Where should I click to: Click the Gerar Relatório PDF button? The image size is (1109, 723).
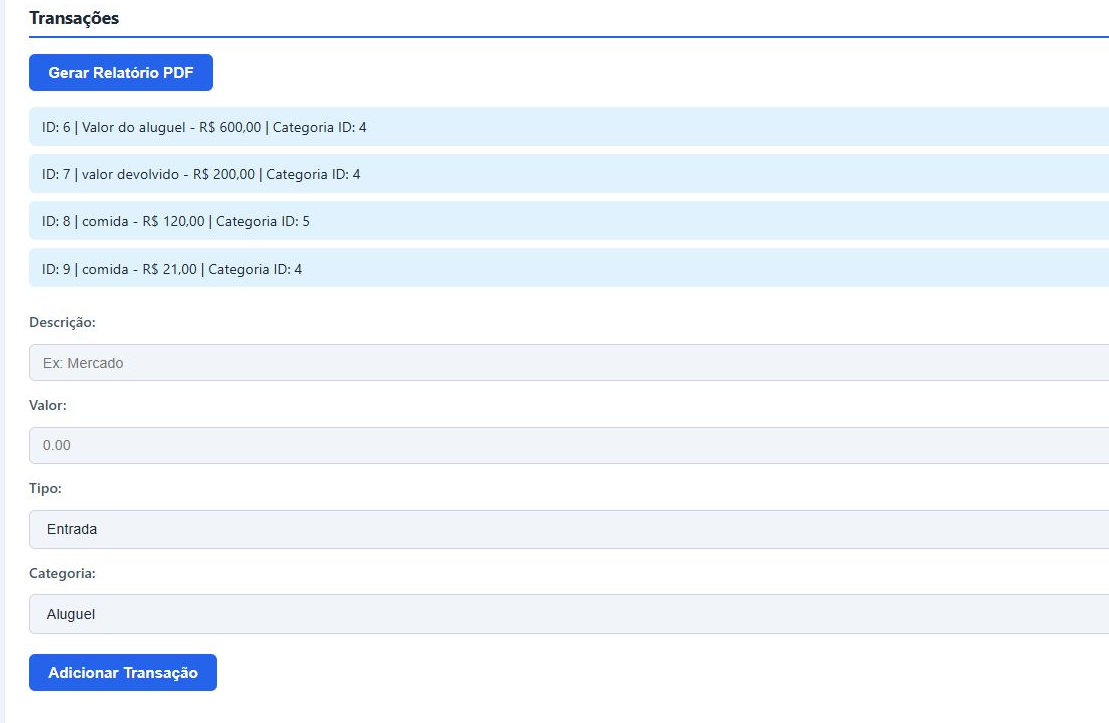tap(121, 73)
